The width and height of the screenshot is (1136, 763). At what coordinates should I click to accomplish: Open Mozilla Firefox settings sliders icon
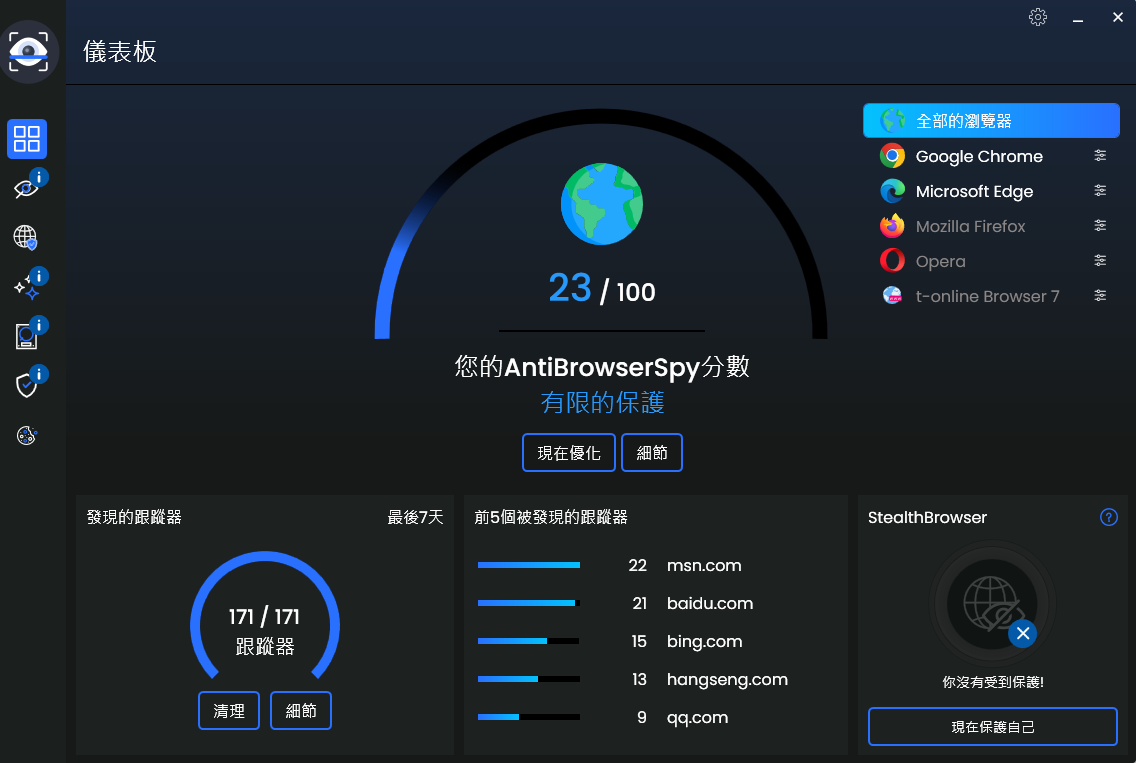tap(1100, 225)
